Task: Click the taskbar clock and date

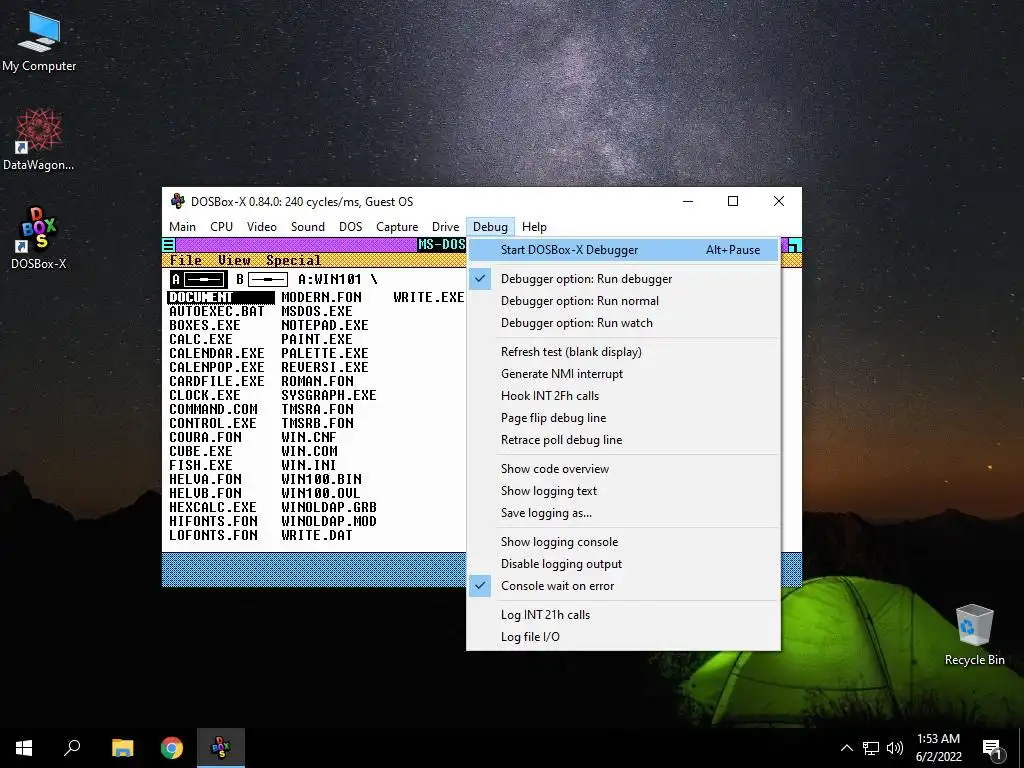Action: point(938,748)
